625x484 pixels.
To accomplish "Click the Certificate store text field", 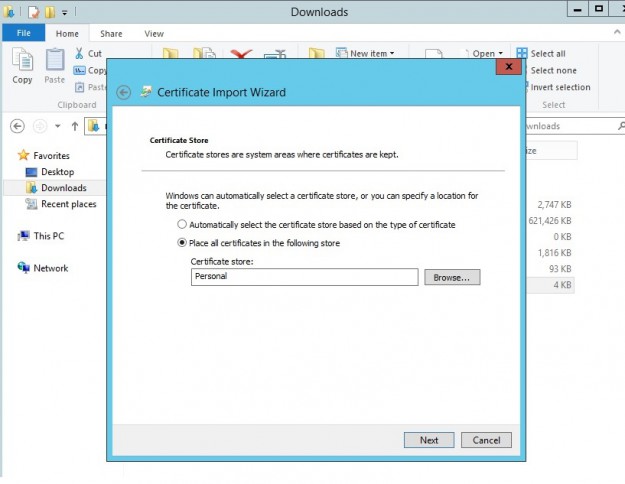I will point(305,277).
